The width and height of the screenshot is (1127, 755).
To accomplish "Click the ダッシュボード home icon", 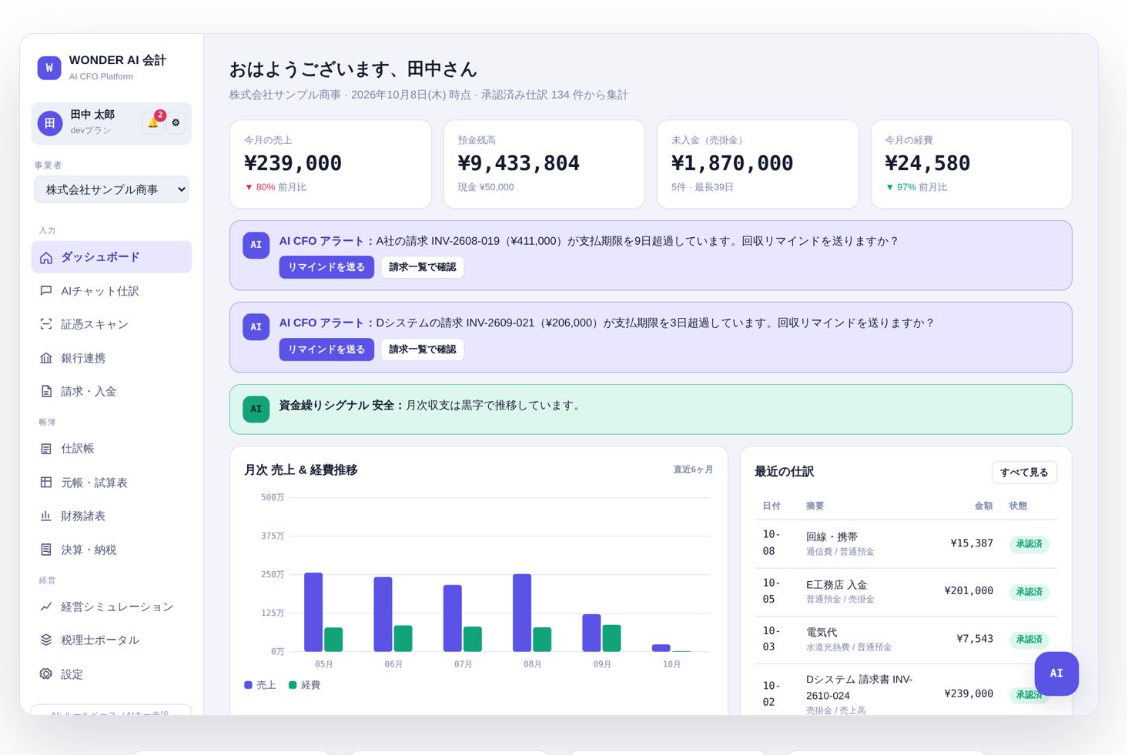I will [46, 257].
